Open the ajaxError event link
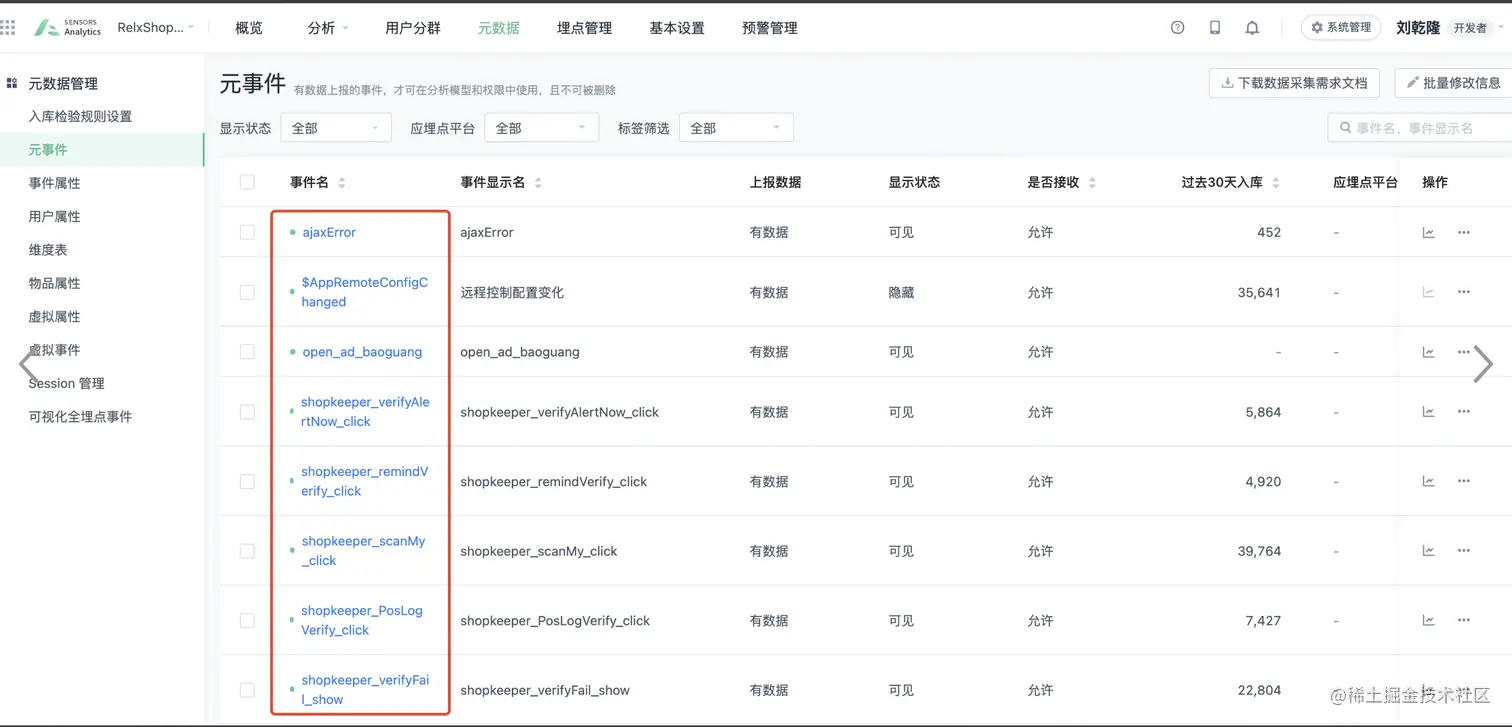The width and height of the screenshot is (1512, 727). tap(329, 232)
